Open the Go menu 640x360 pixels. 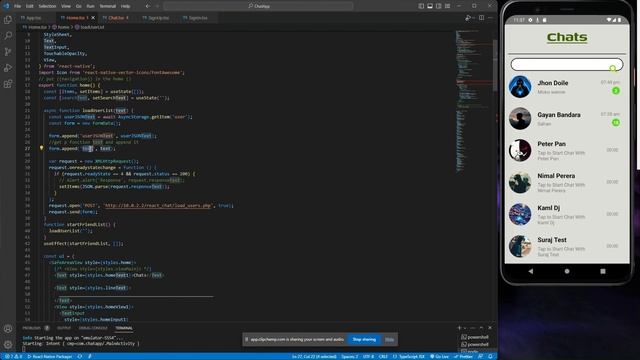pos(79,6)
